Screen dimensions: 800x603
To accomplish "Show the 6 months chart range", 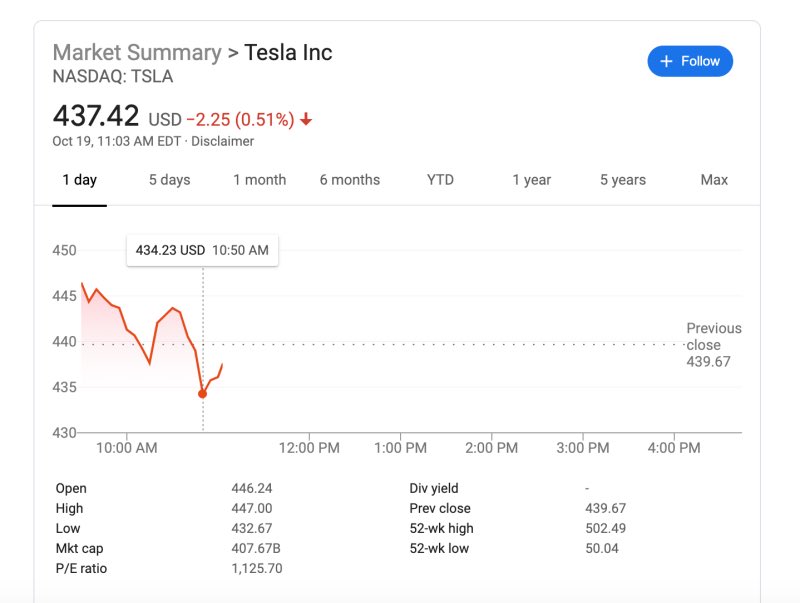I will tap(350, 180).
